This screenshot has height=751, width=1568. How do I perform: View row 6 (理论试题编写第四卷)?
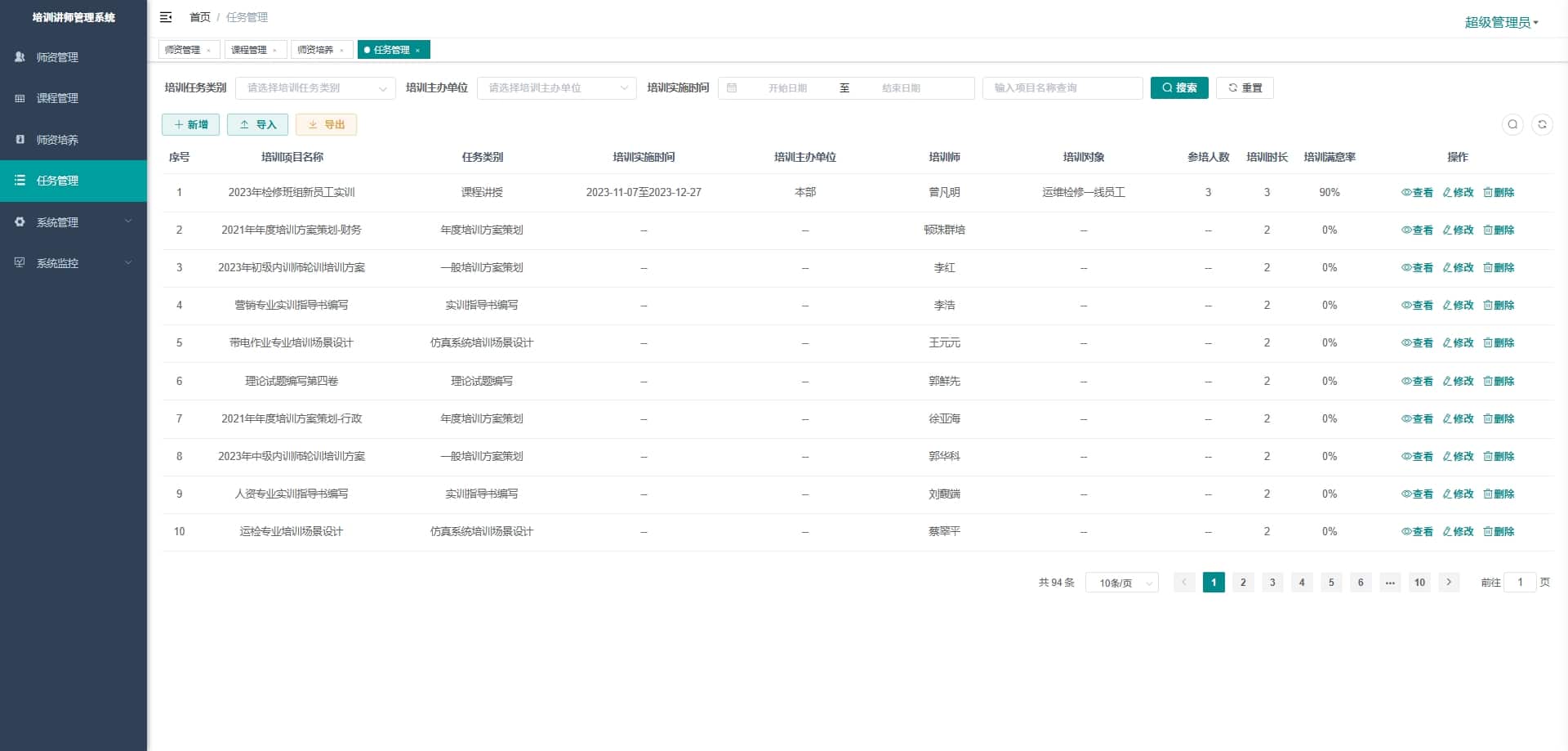click(1417, 382)
